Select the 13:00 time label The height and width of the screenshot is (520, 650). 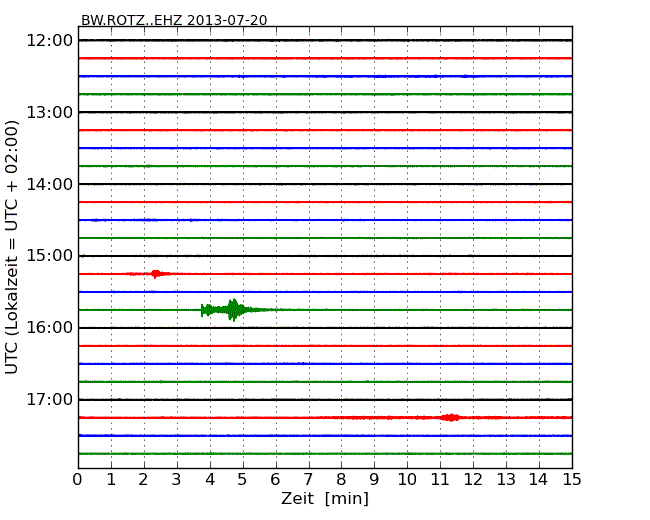50,112
